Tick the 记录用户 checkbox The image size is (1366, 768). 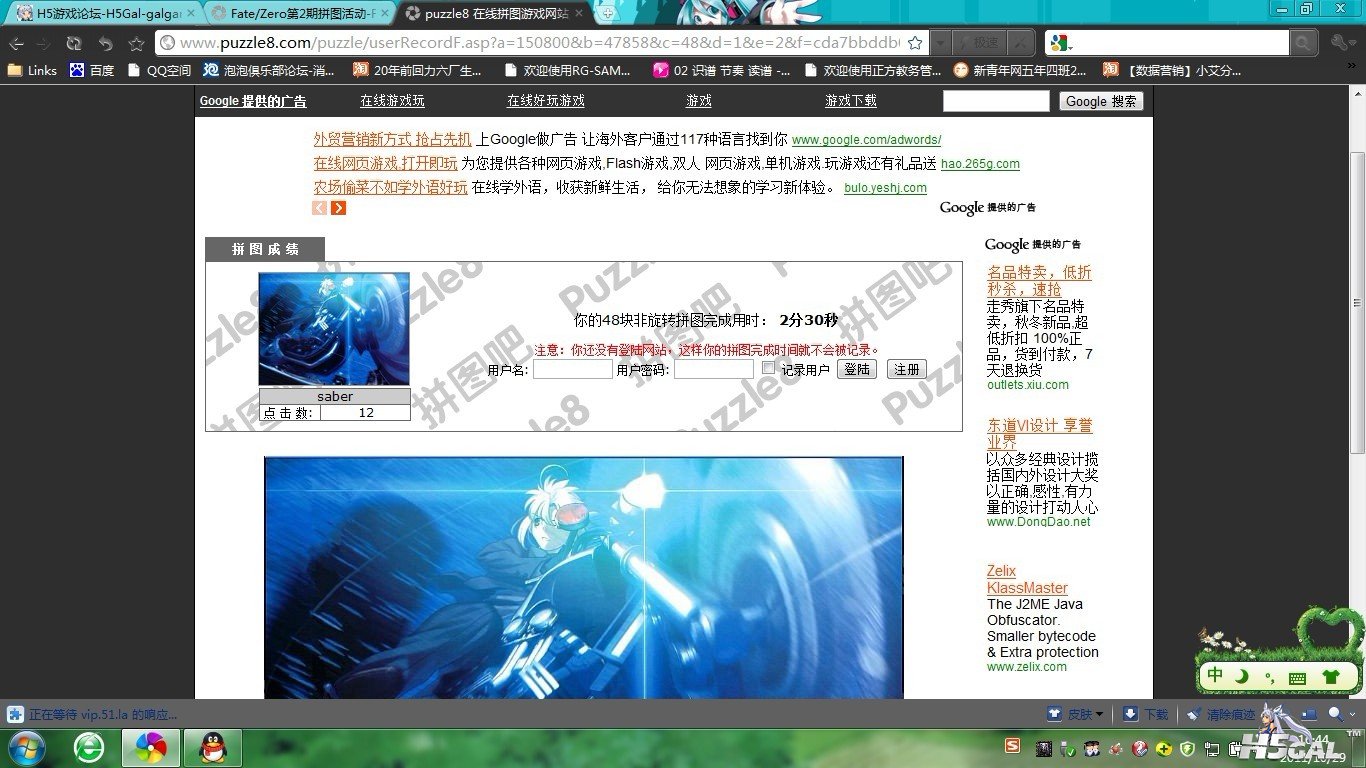pos(768,368)
